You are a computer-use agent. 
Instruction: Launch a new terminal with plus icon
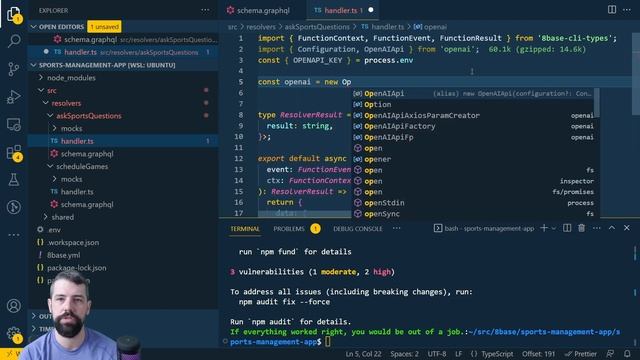[x=544, y=228]
